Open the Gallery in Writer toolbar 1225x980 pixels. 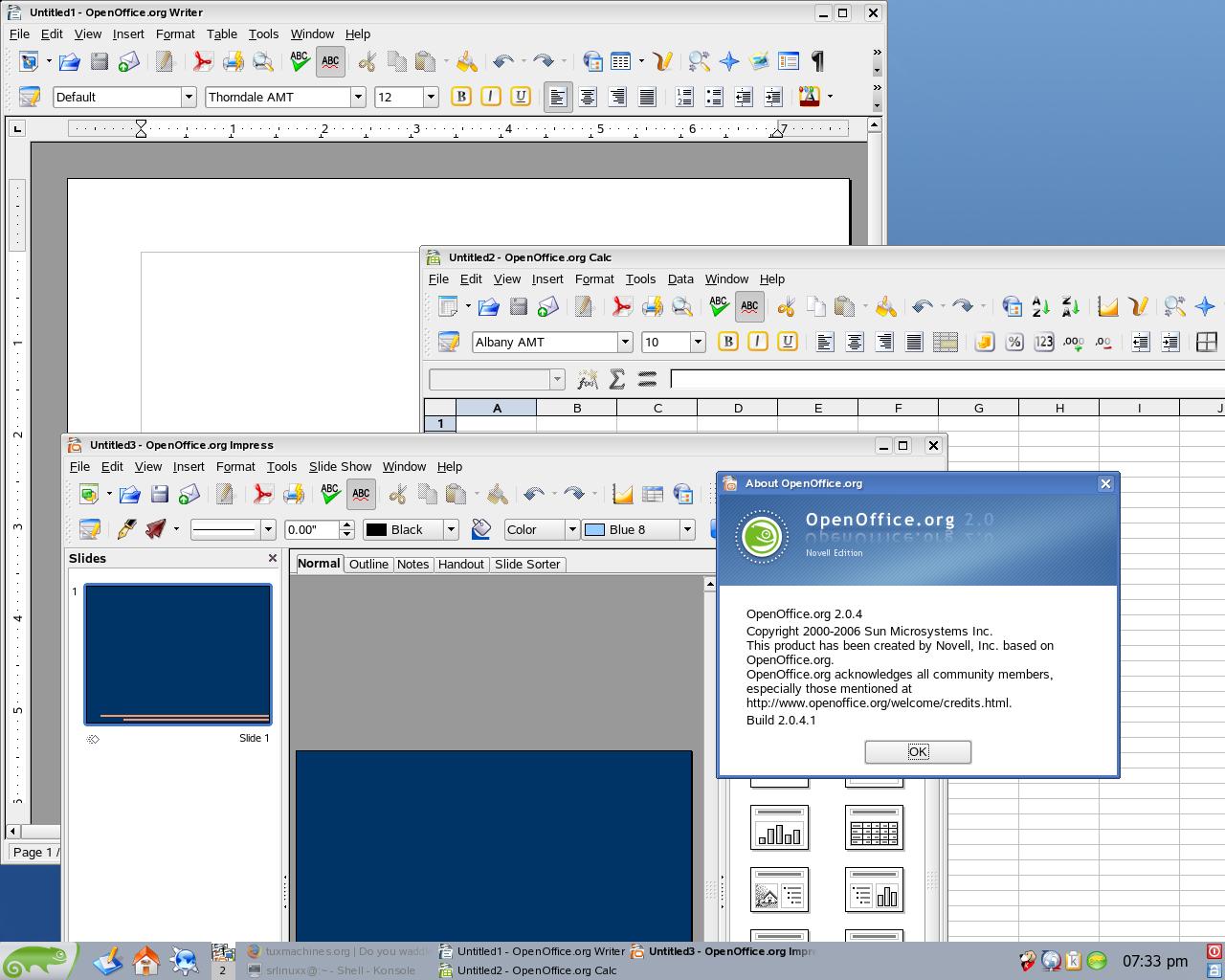point(759,62)
